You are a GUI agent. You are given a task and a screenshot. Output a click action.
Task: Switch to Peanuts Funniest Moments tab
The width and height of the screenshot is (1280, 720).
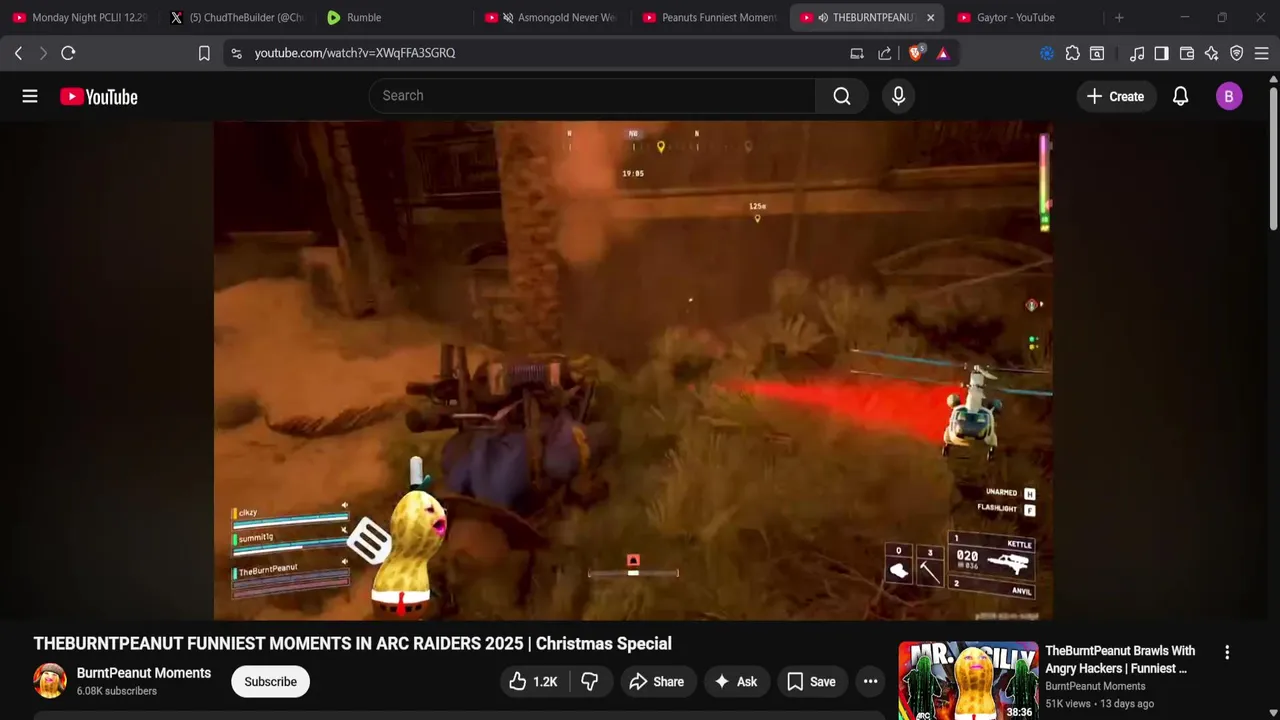(x=709, y=17)
